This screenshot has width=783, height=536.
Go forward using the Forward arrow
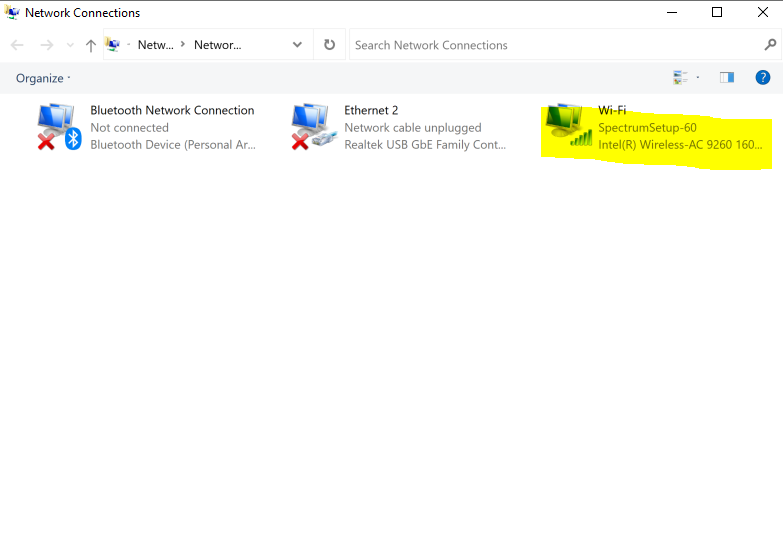point(46,45)
